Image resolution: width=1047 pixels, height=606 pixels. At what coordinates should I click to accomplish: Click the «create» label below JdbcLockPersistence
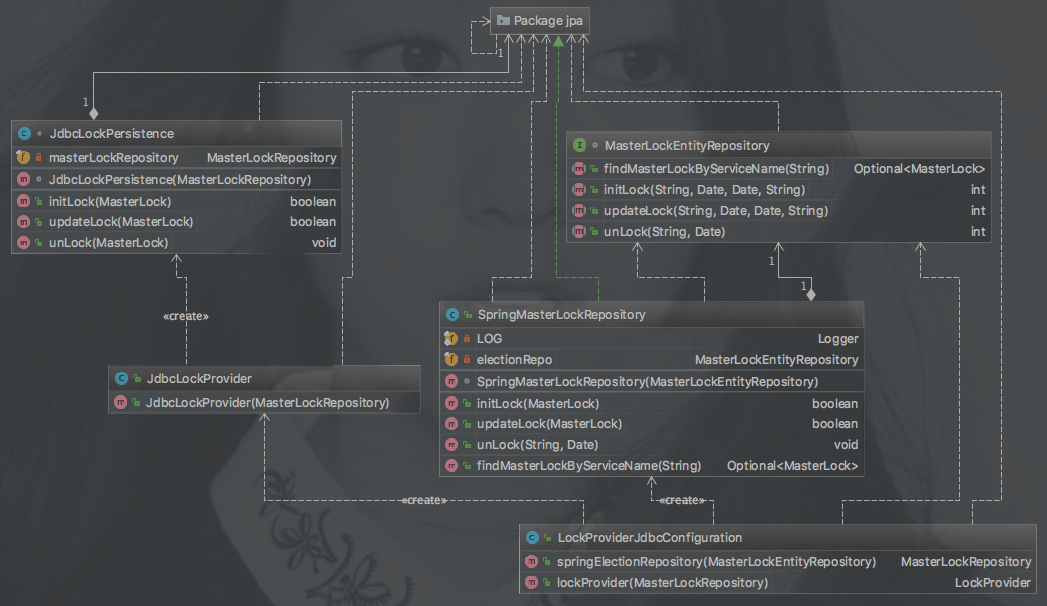pos(185,316)
